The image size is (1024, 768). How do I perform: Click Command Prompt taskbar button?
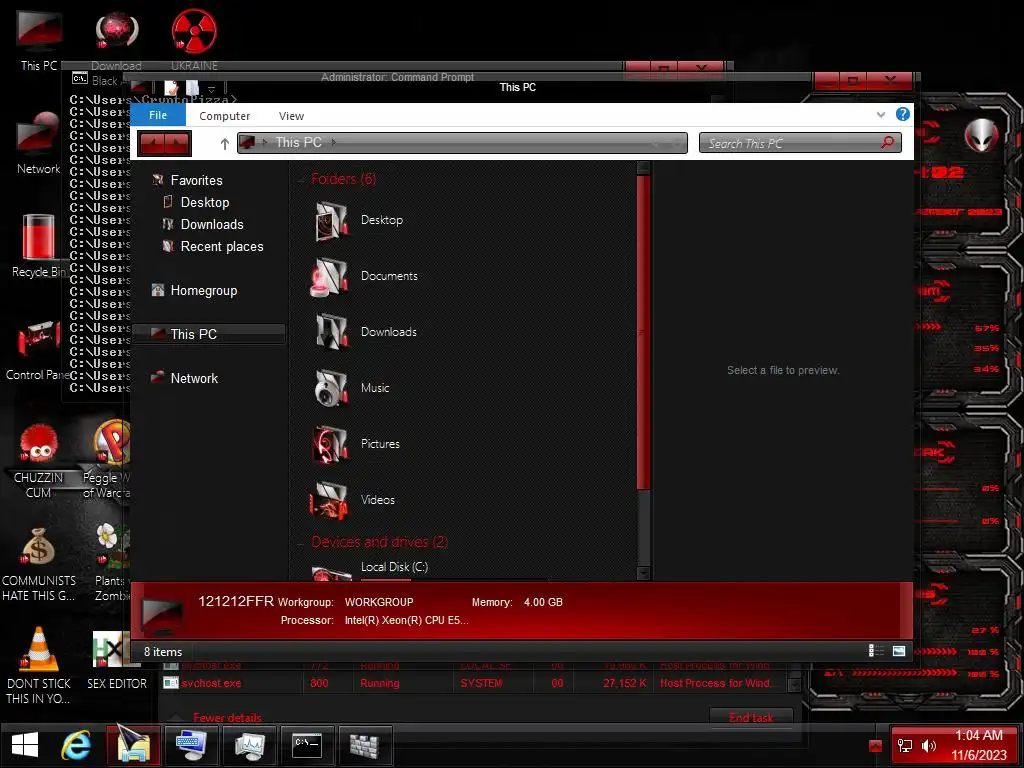[307, 744]
